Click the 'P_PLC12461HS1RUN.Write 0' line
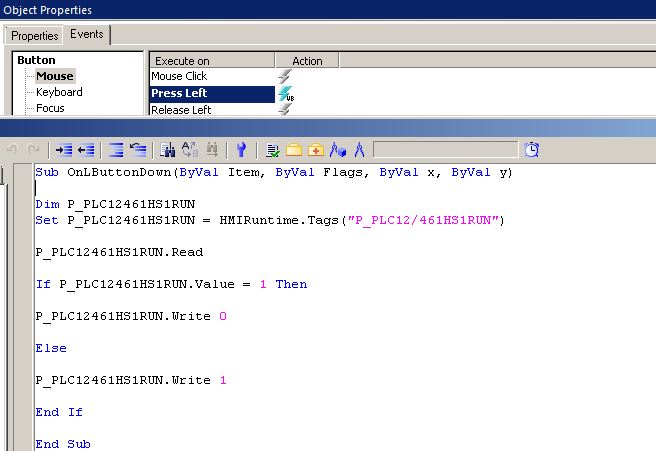Viewport: 656px width, 451px height. coord(131,316)
